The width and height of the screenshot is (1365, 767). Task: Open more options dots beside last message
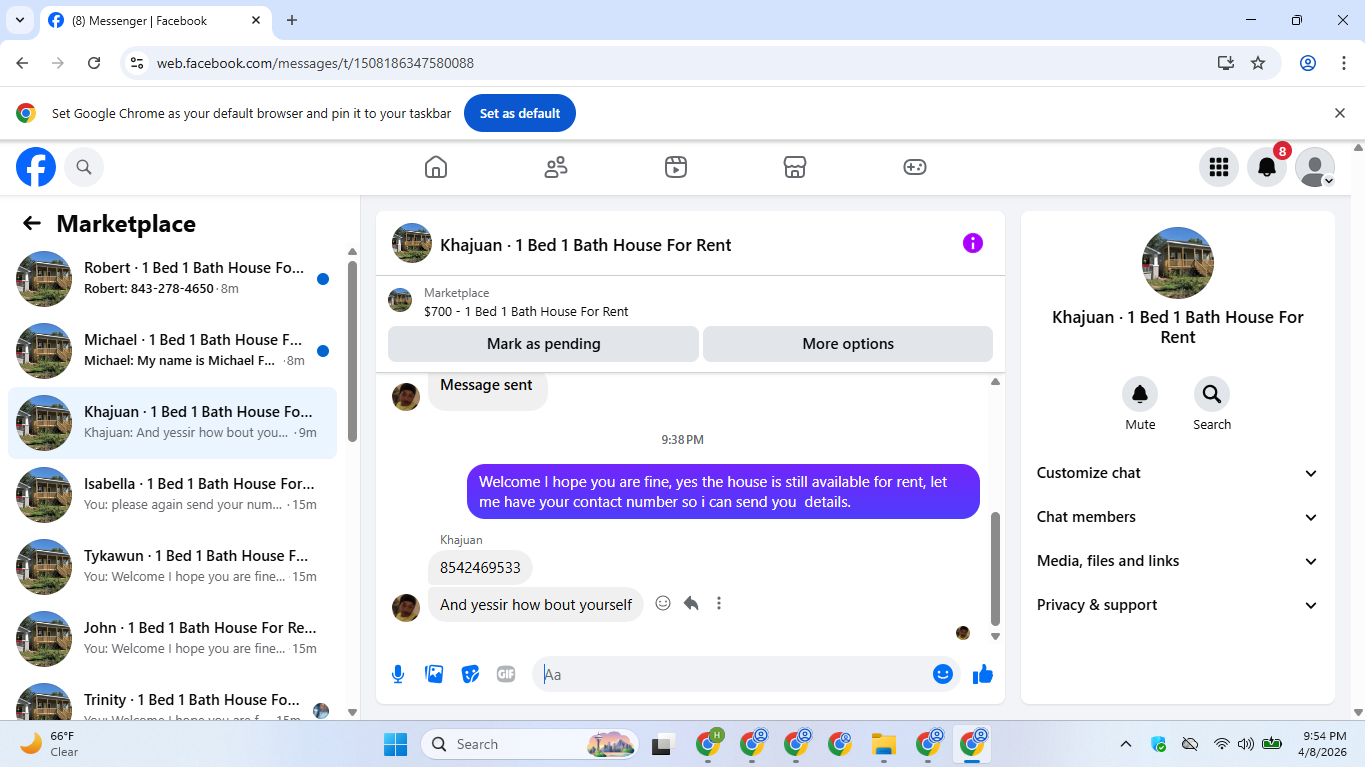point(719,603)
